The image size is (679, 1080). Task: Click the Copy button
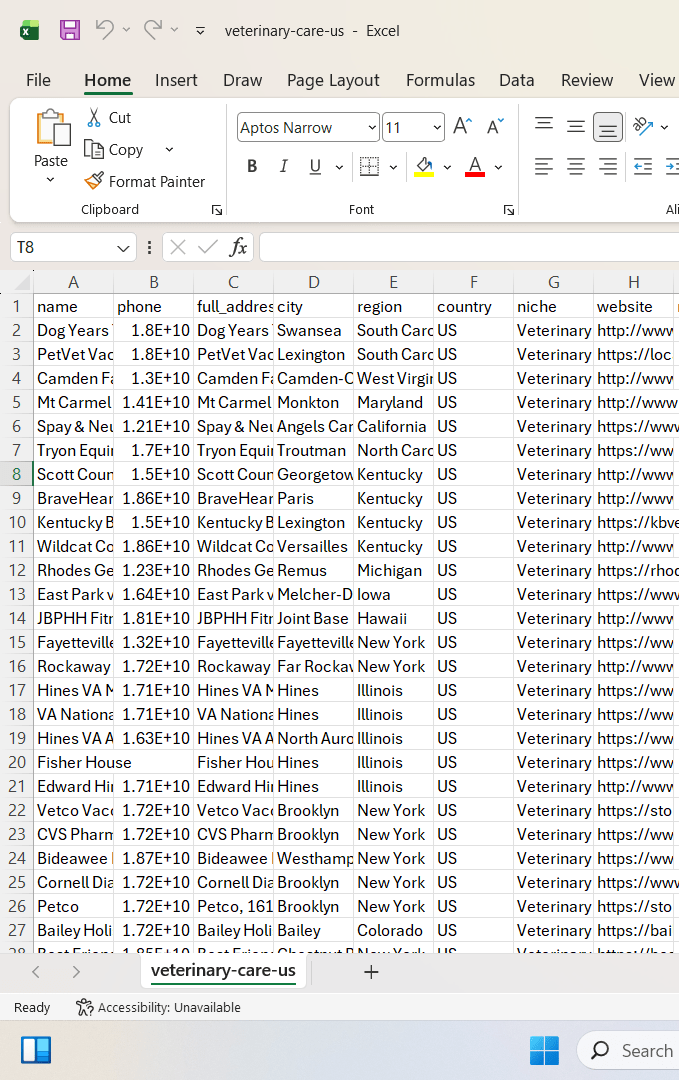pos(114,149)
